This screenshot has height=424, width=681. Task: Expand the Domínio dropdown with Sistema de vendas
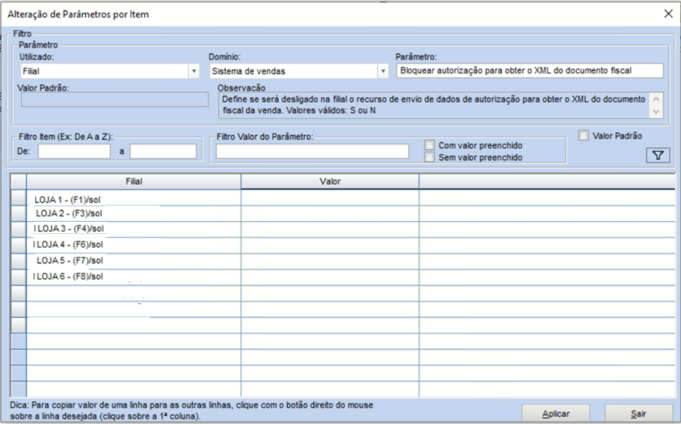click(x=383, y=71)
